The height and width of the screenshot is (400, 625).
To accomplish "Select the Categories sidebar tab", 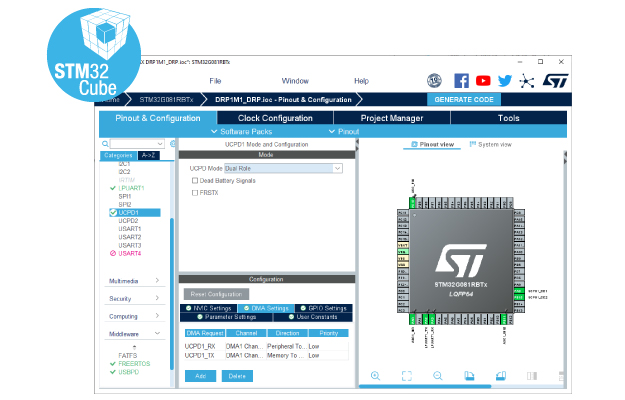I will (x=118, y=155).
